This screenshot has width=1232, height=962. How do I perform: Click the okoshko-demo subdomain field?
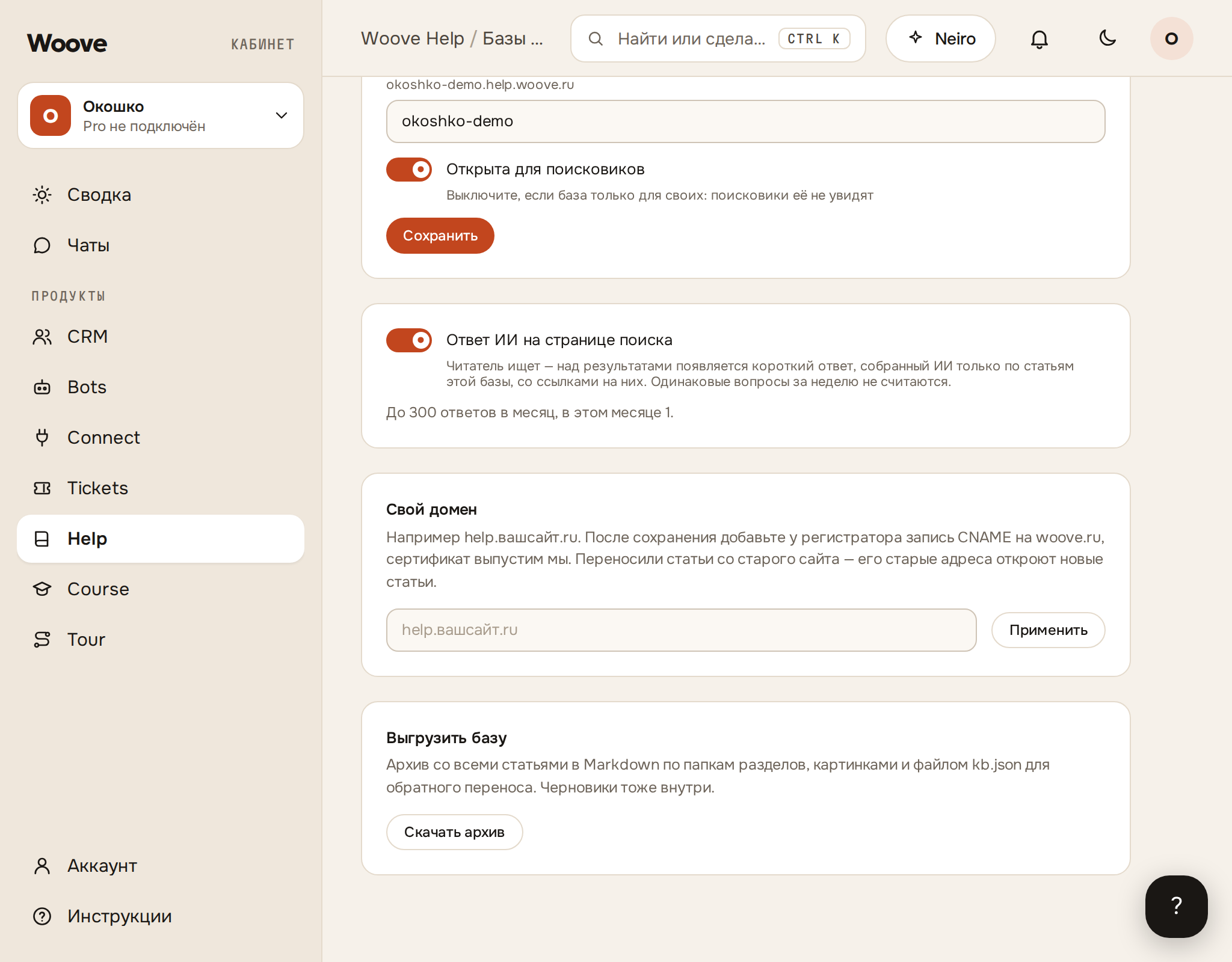746,121
